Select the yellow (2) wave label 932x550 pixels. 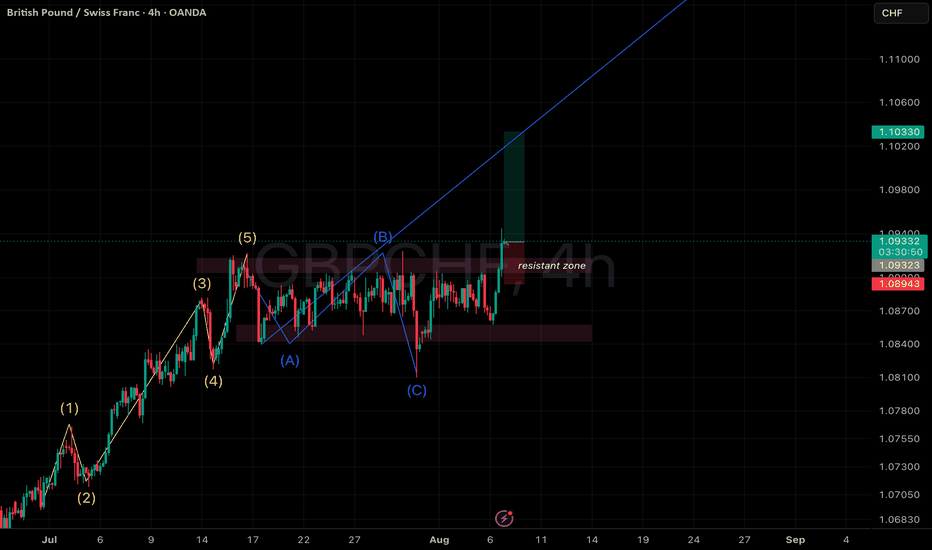(86, 498)
